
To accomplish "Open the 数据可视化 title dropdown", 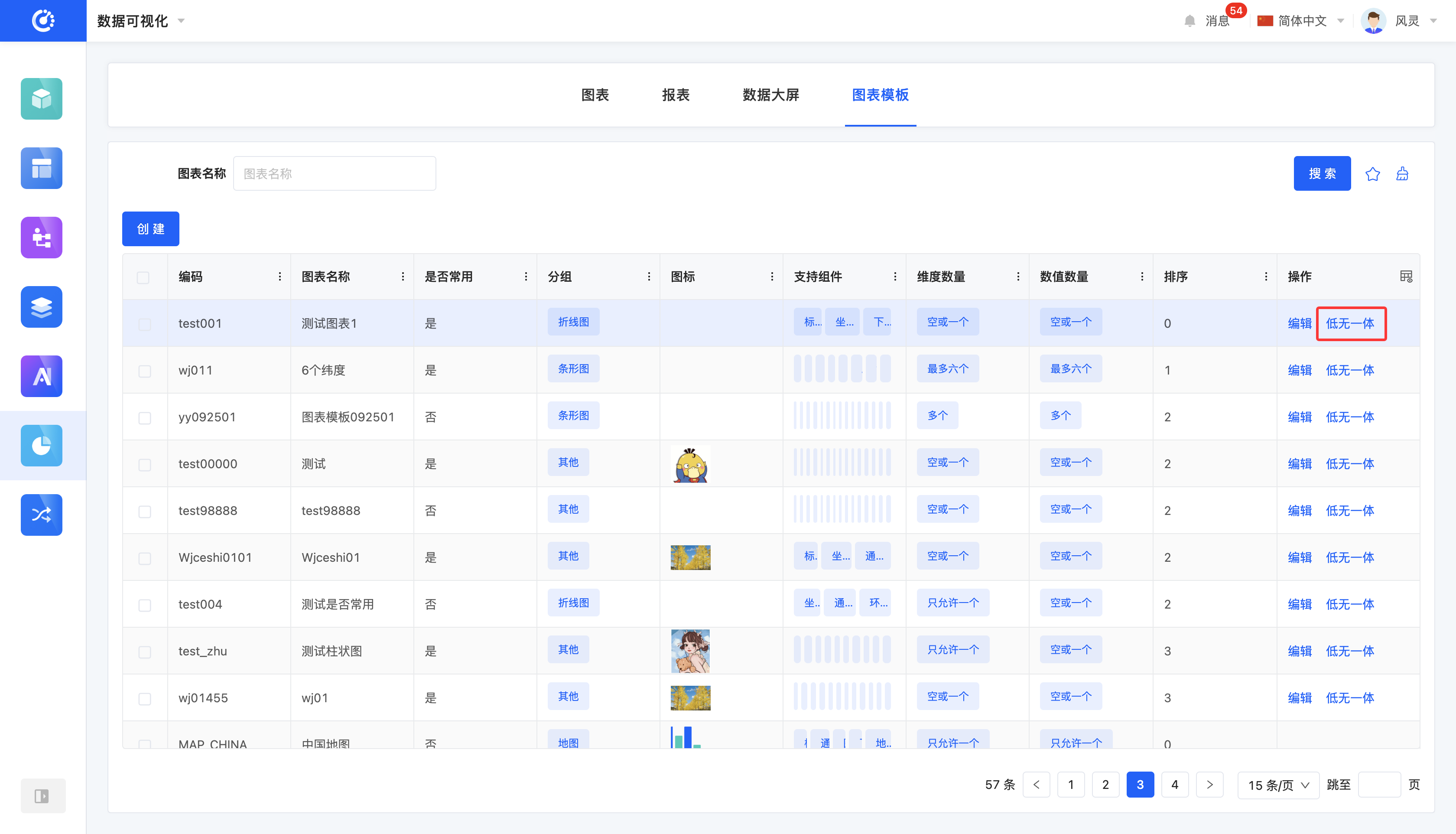I will point(141,21).
